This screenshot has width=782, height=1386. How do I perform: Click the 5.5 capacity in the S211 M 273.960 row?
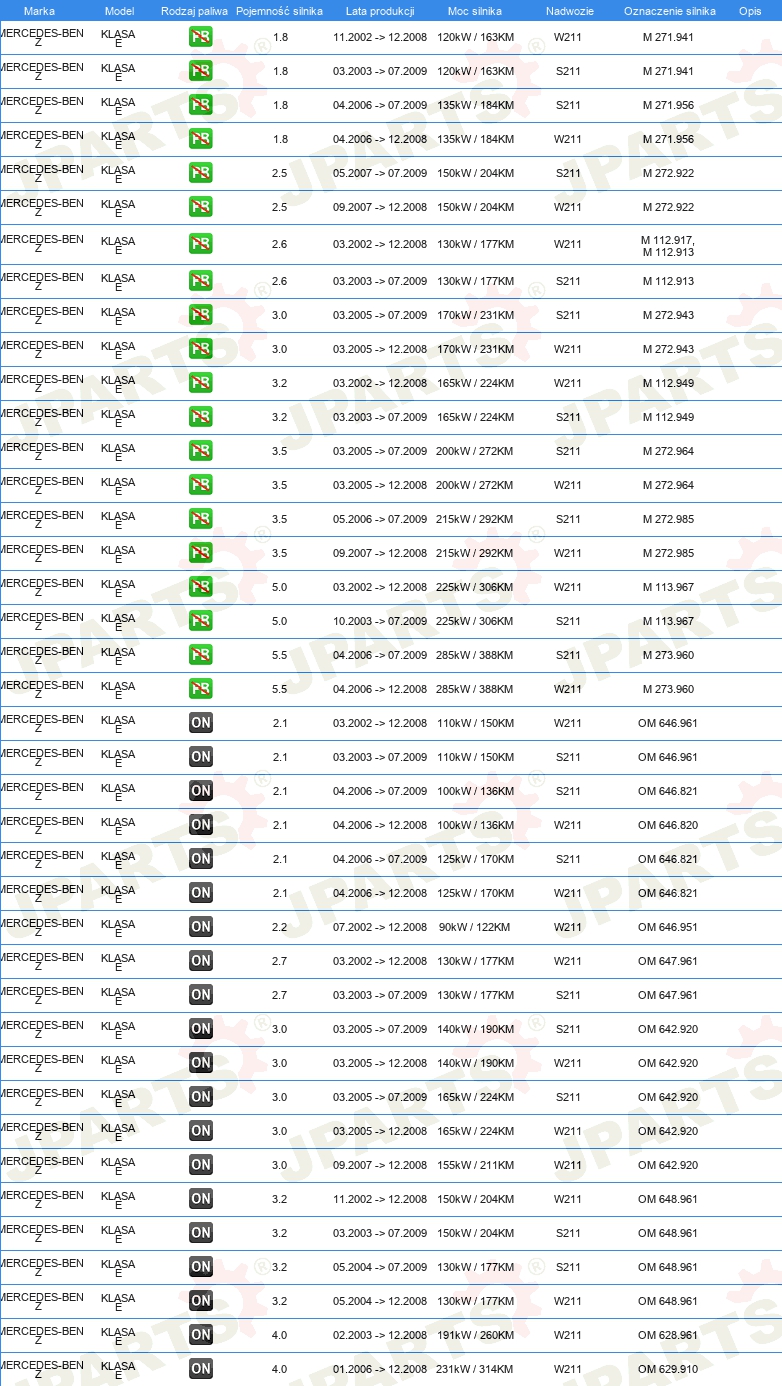coord(280,656)
